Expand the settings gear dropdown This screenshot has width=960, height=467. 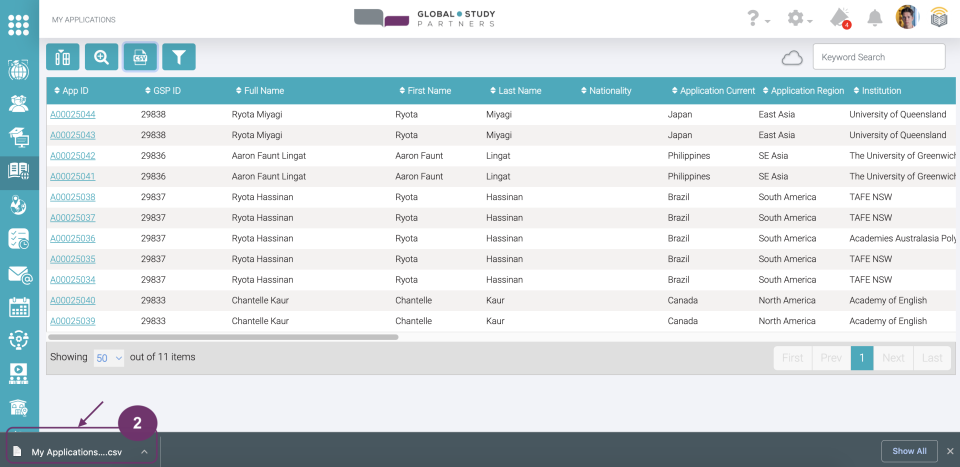pyautogui.click(x=799, y=18)
